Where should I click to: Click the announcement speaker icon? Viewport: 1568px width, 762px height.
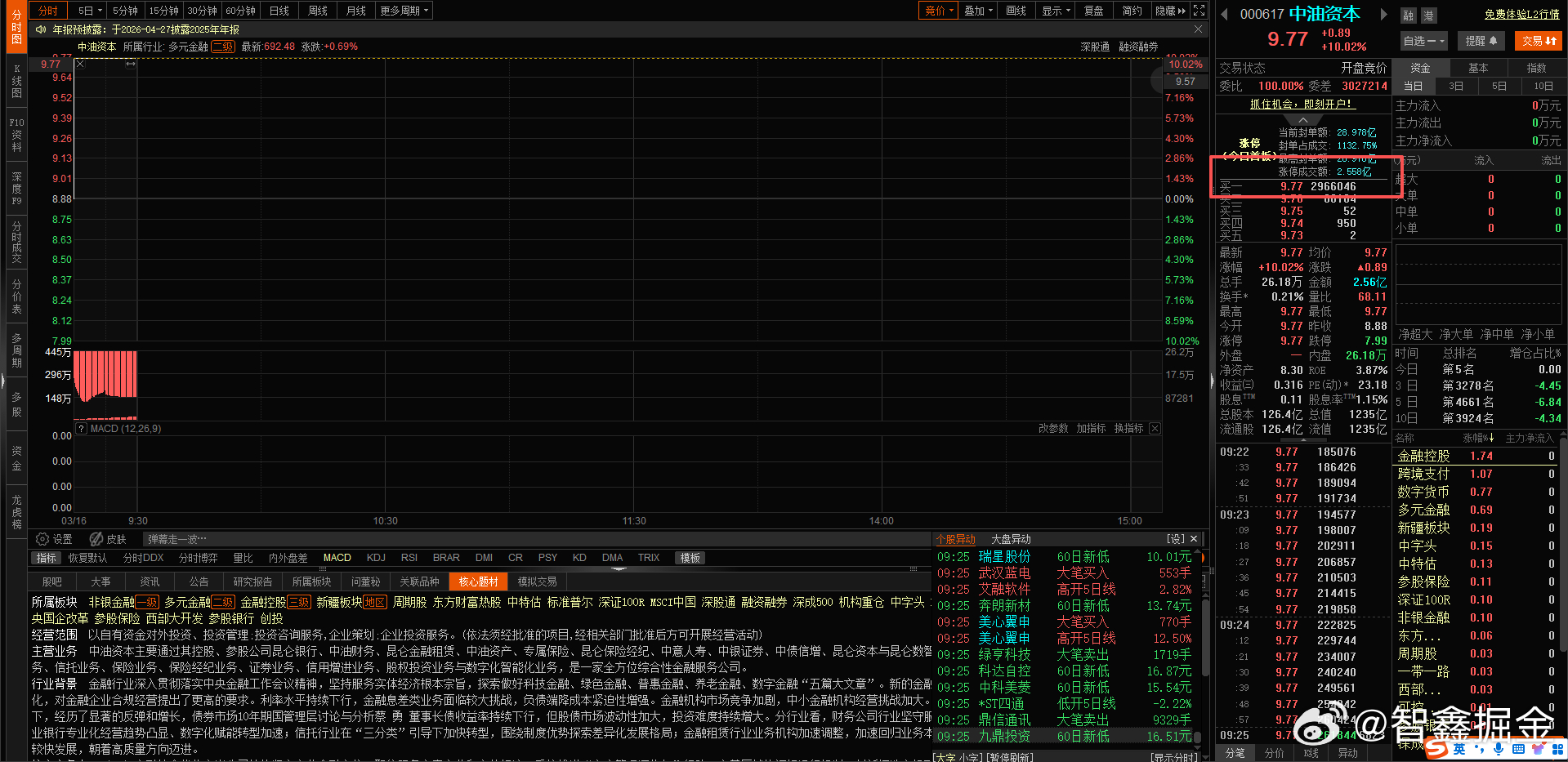[x=41, y=29]
